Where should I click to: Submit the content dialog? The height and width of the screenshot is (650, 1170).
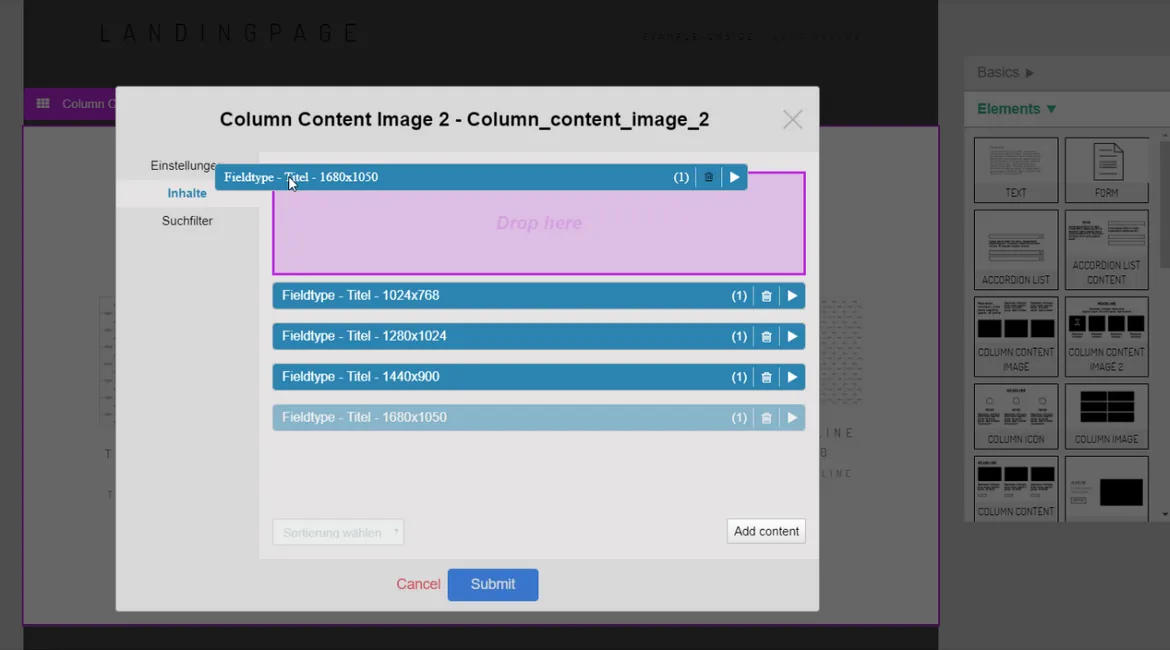tap(492, 584)
